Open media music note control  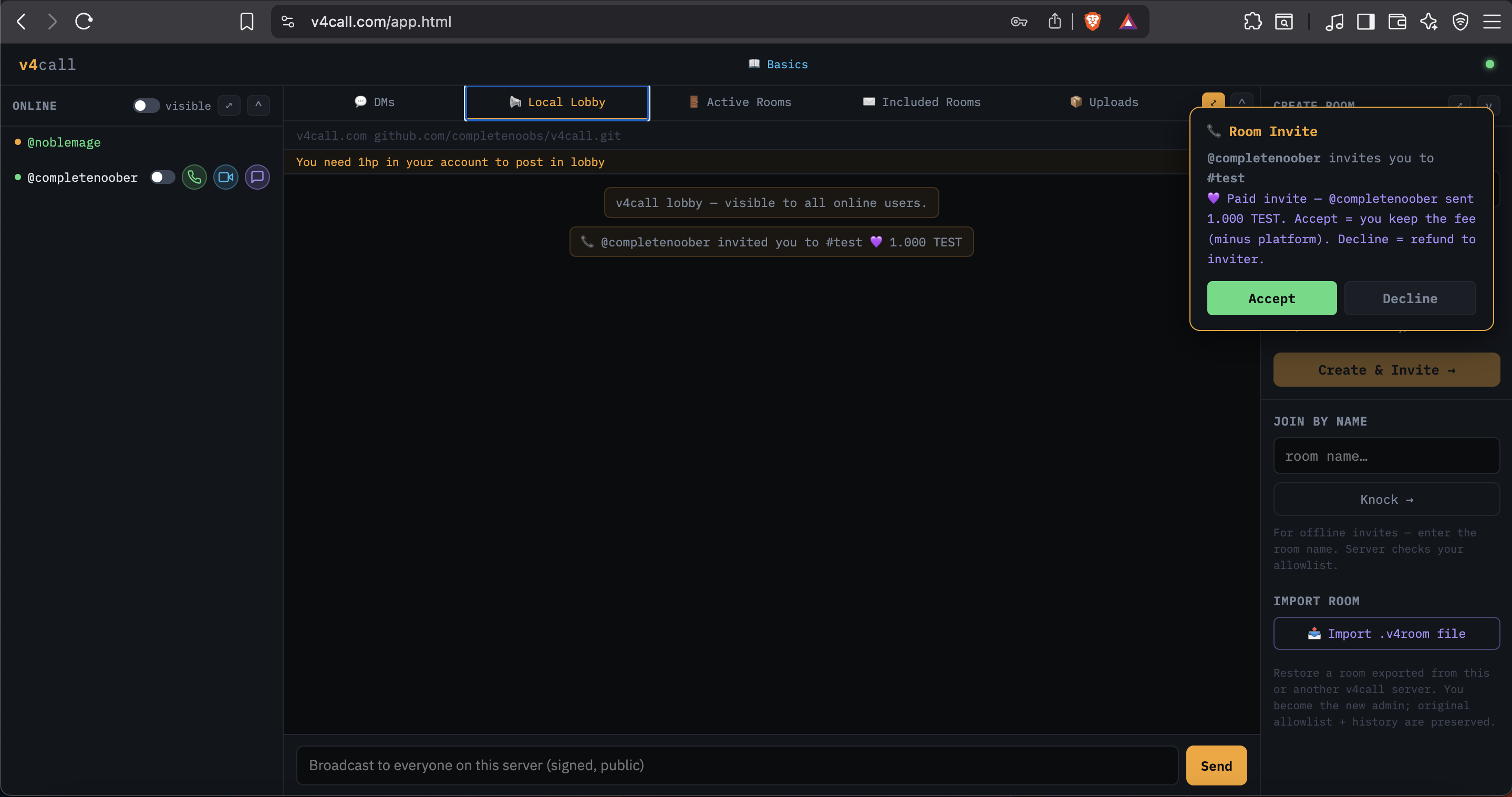[x=1334, y=22]
